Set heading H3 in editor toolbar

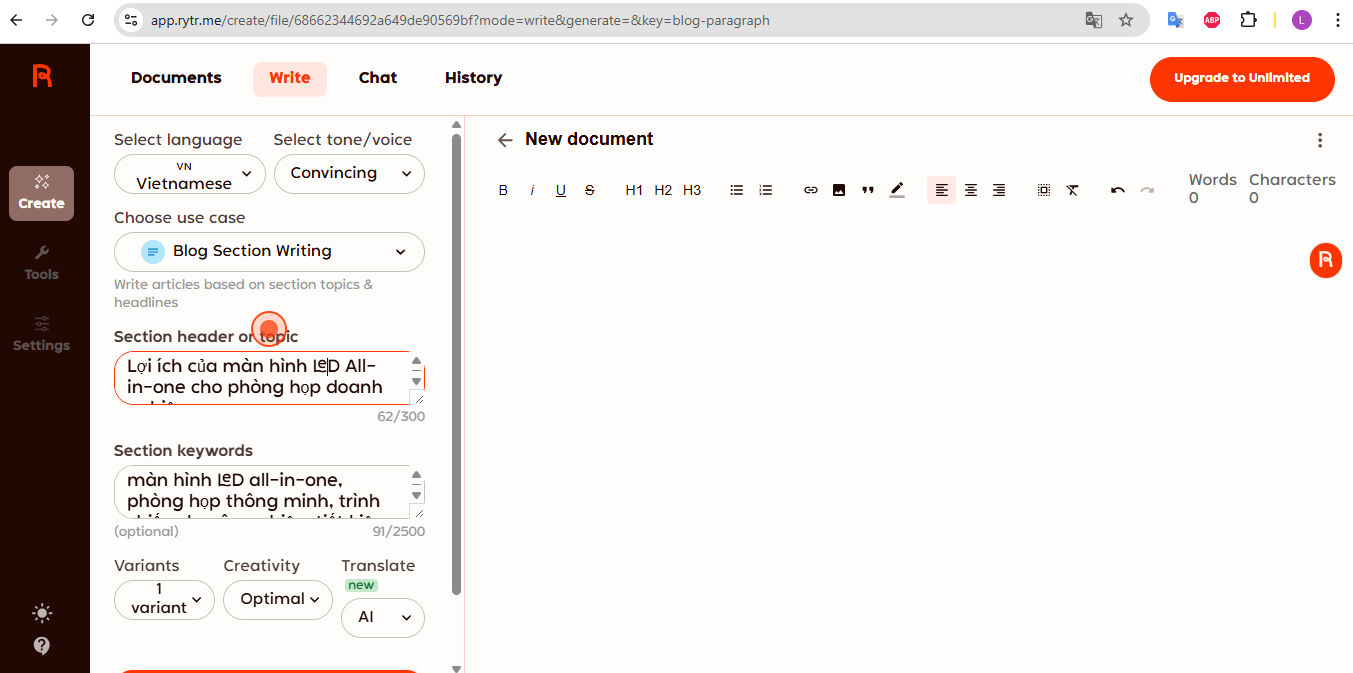pyautogui.click(x=692, y=190)
